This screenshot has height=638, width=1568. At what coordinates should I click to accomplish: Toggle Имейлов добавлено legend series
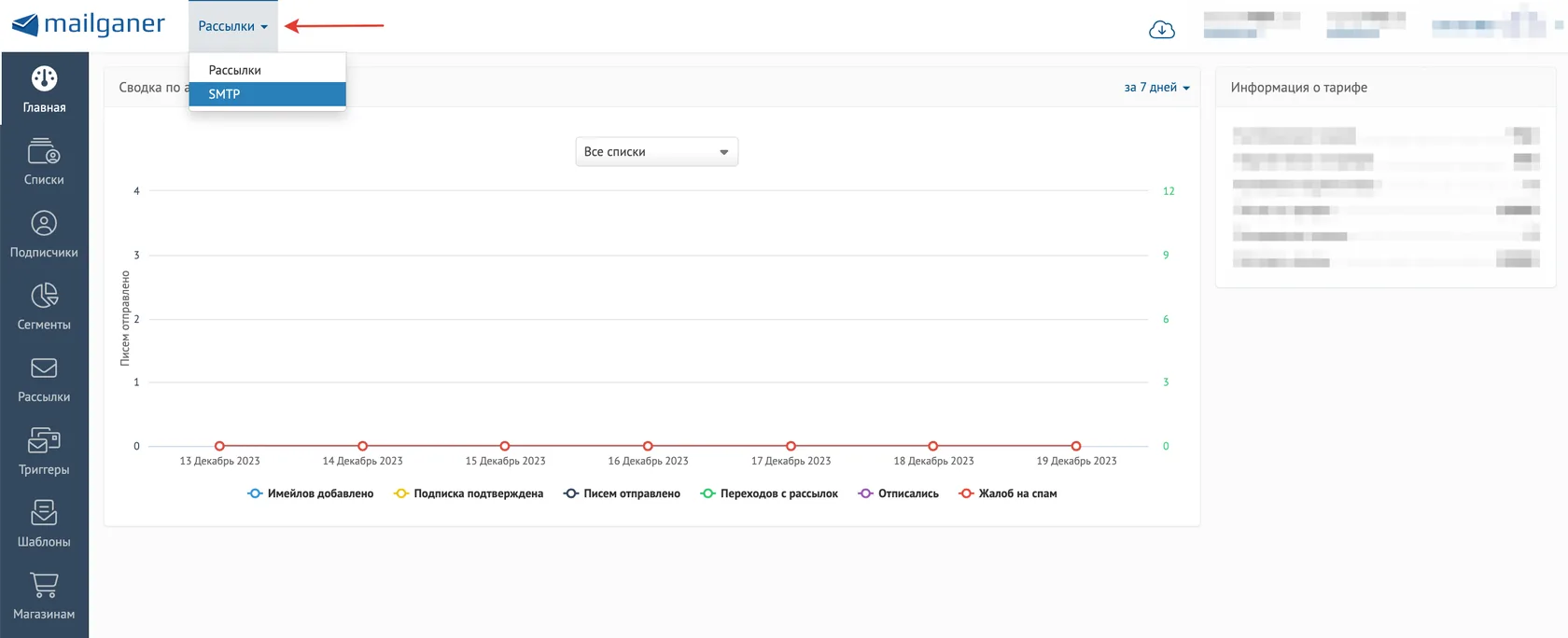(x=310, y=493)
